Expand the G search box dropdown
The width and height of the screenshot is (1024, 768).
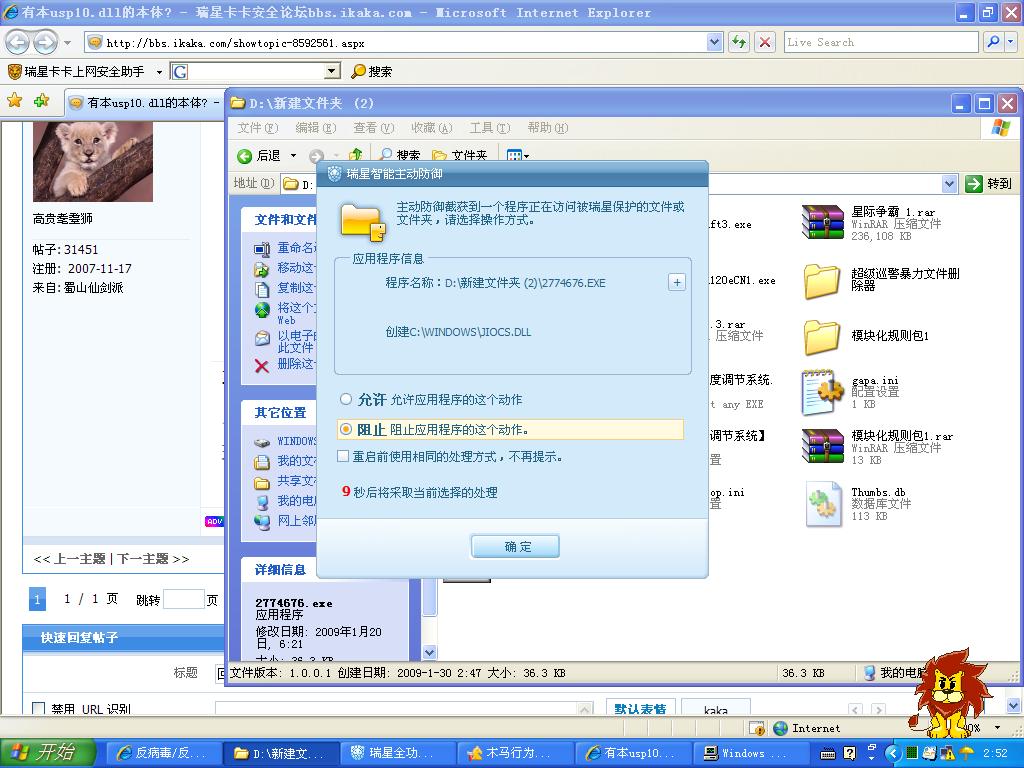(332, 71)
